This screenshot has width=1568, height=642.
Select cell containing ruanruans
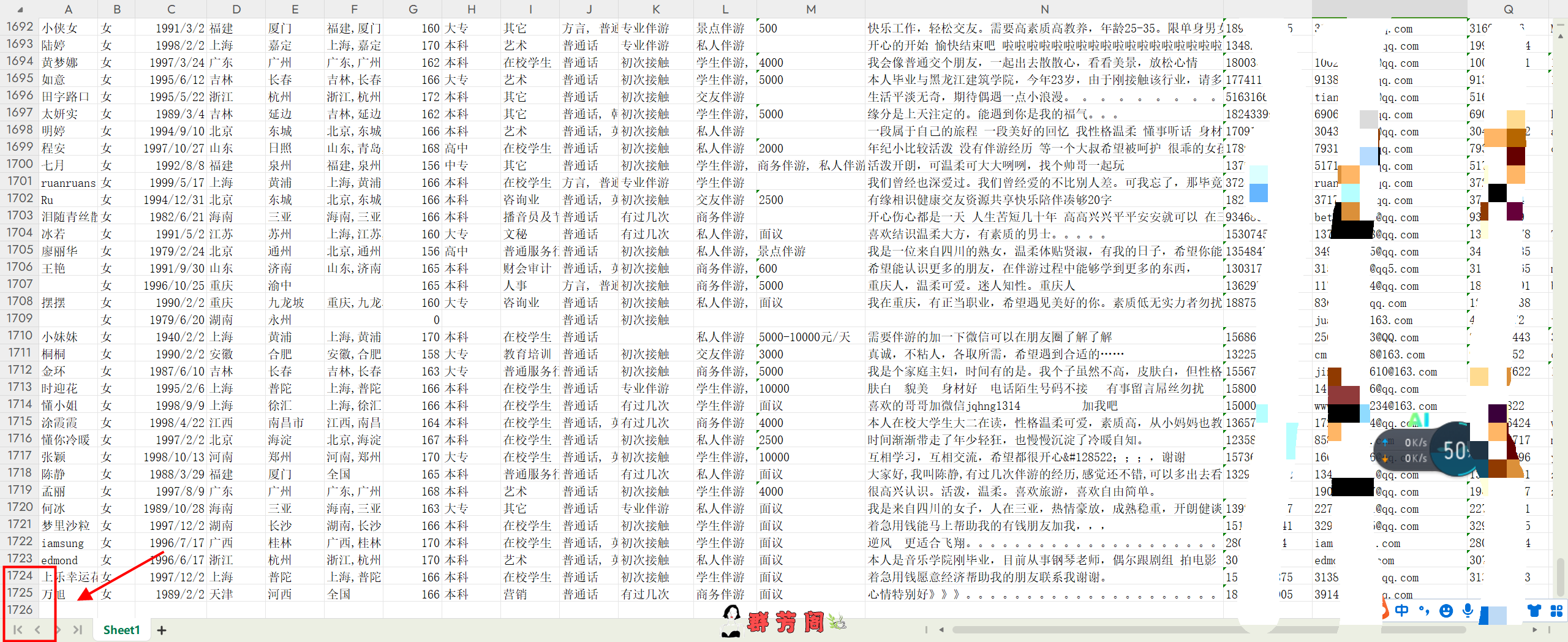click(69, 183)
